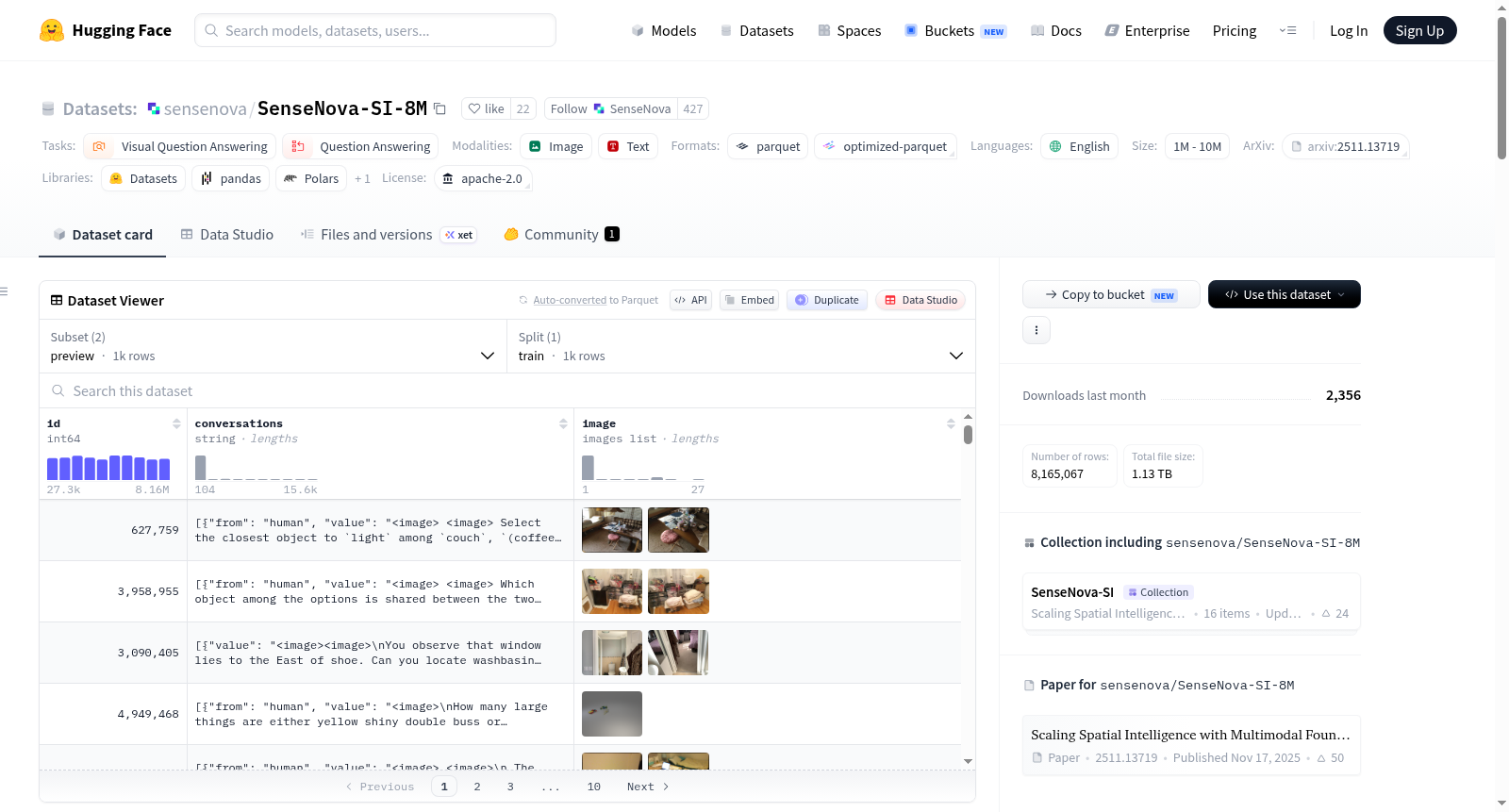Click the Datasets library tag
Viewport: 1509px width, 812px height.
coord(143,178)
